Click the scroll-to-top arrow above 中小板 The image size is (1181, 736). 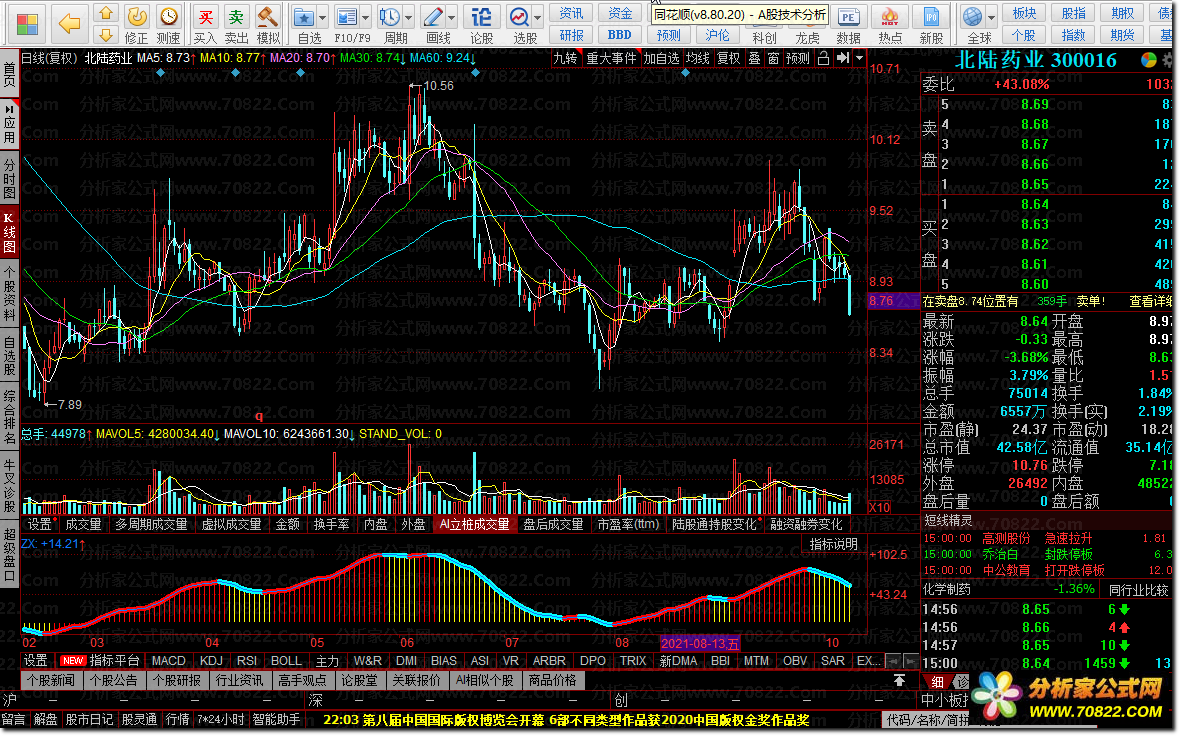900,681
